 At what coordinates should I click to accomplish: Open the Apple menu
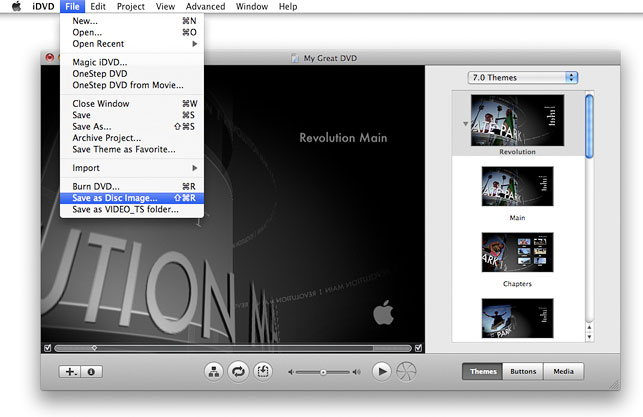16,6
